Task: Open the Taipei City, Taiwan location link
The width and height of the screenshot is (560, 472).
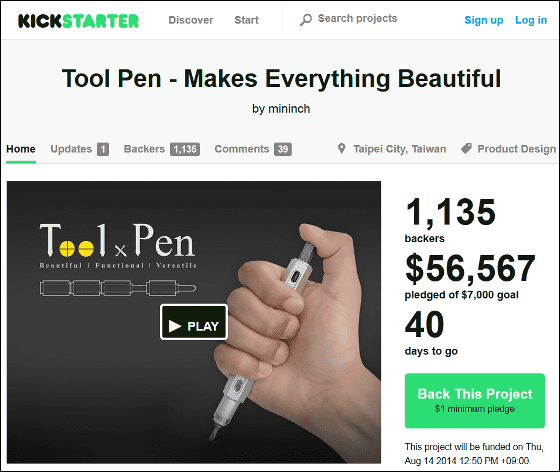Action: pos(400,149)
